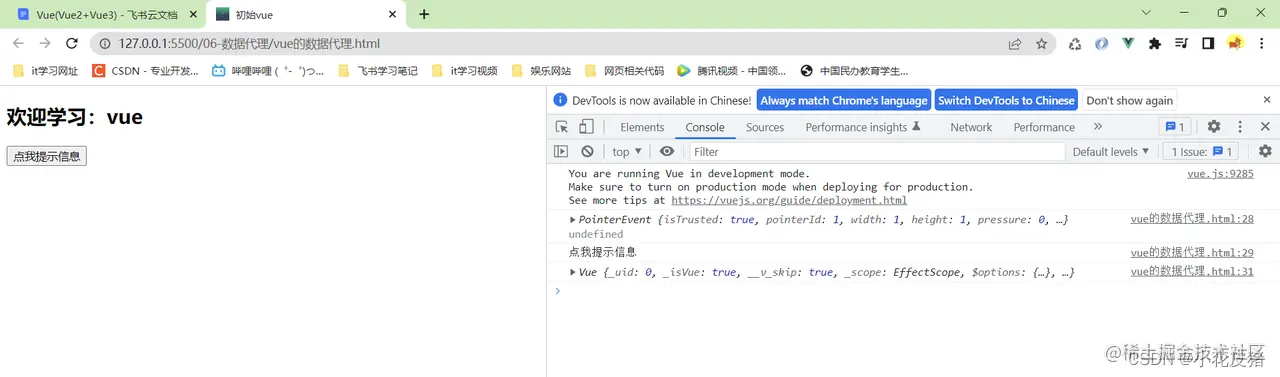Viewport: 1280px width, 377px height.
Task: Open the Chrome profile avatar
Action: click(x=1235, y=43)
